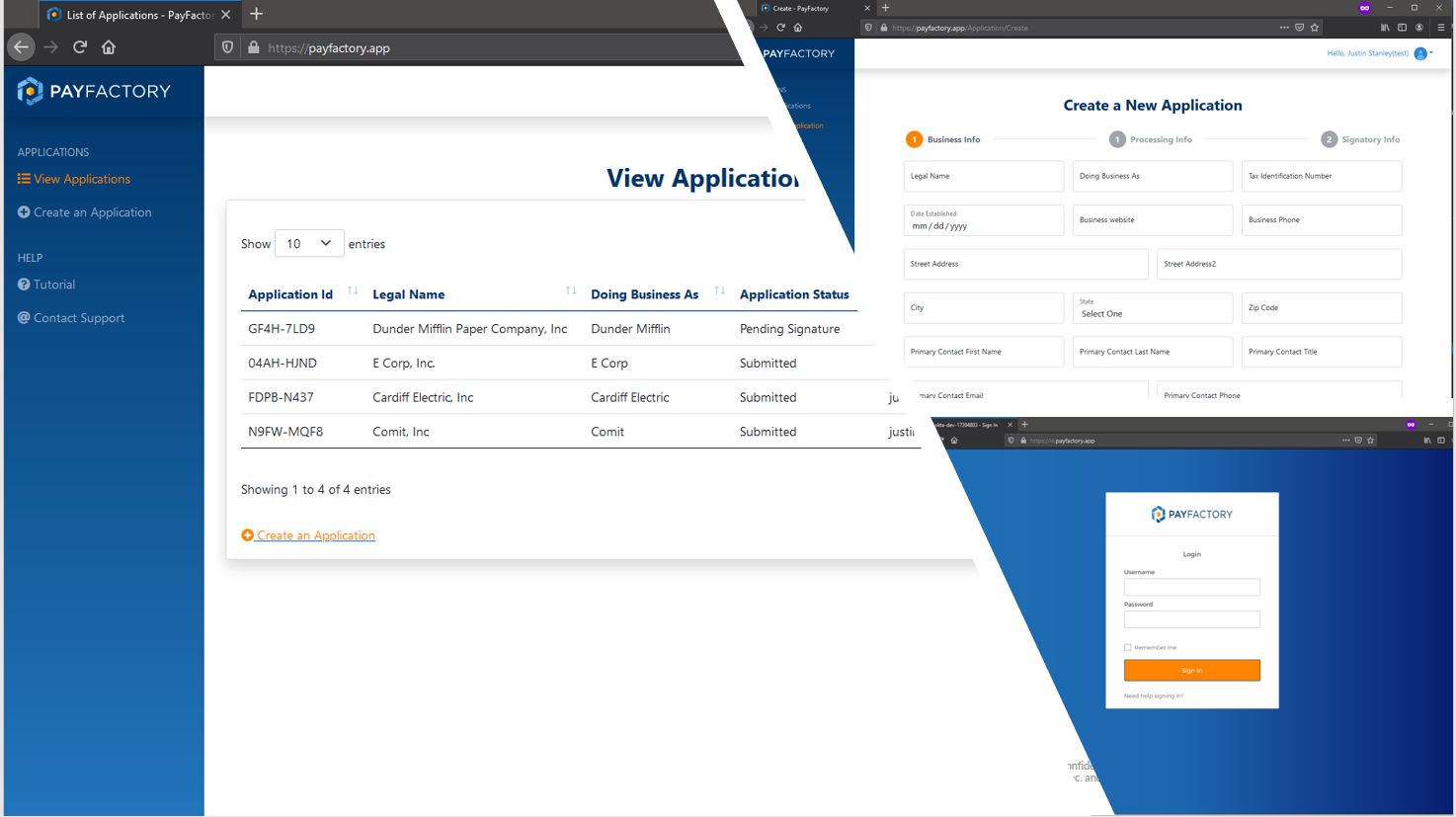Click the Street Address field

coord(1025,264)
